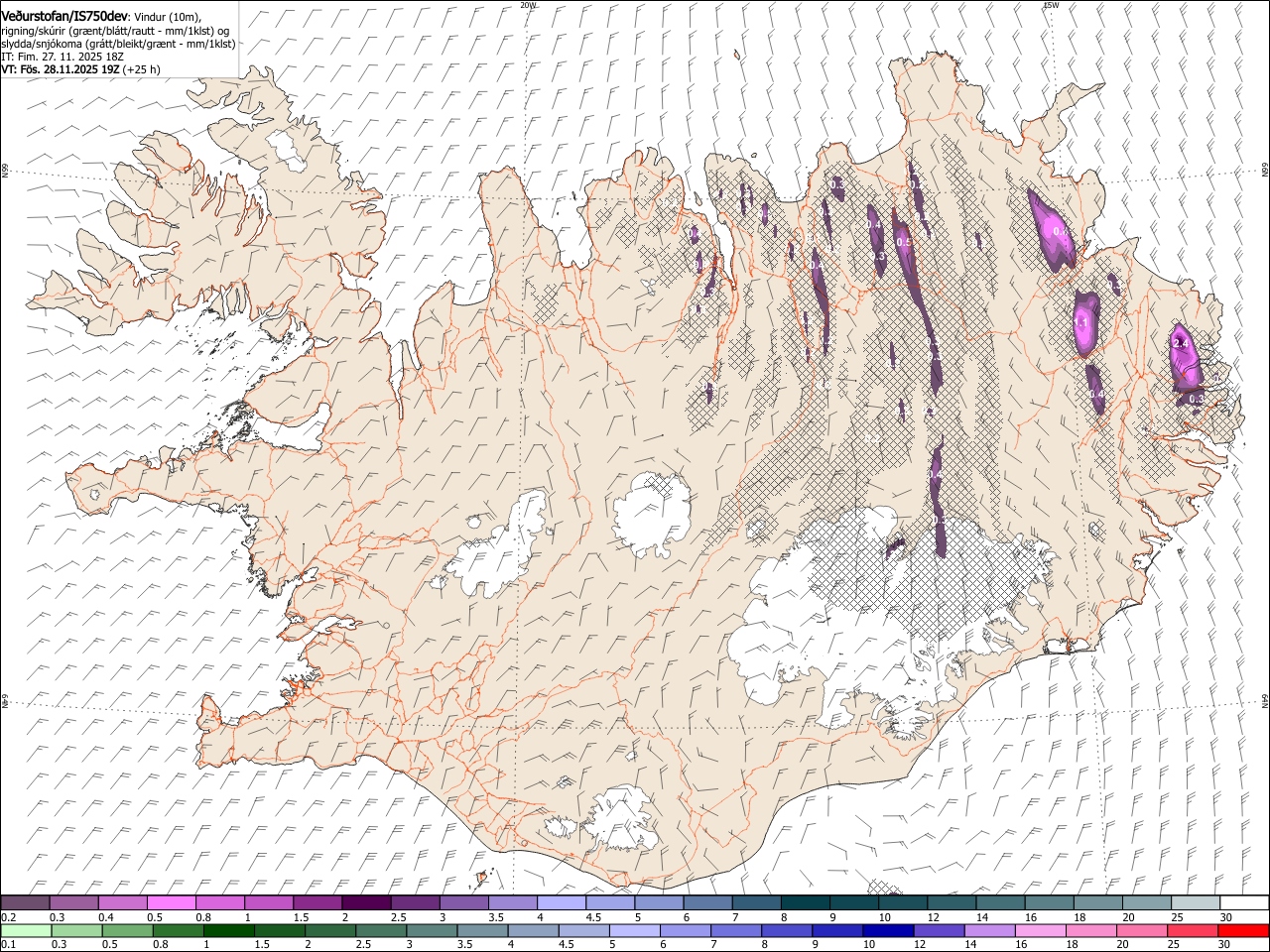The image size is (1270, 952).
Task: Click the dark teal 8 swatch in upper legend row
Action: (805, 903)
